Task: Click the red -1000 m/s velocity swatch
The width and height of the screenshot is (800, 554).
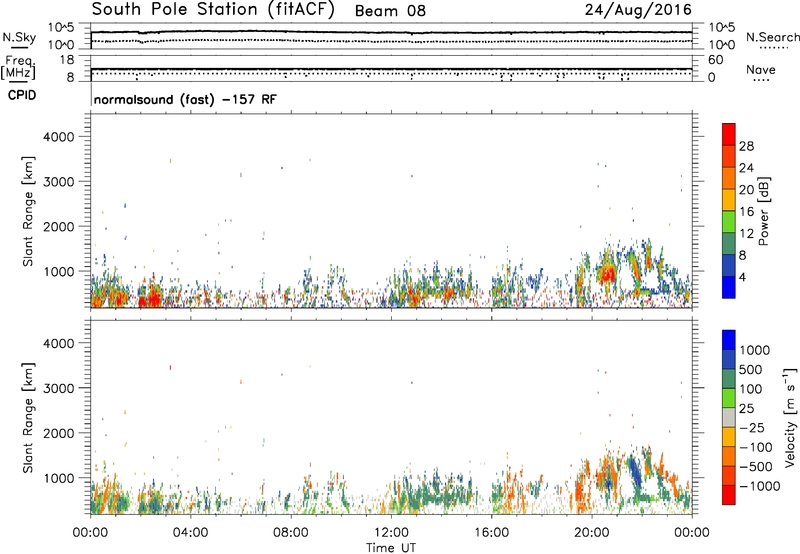Action: pos(729,495)
